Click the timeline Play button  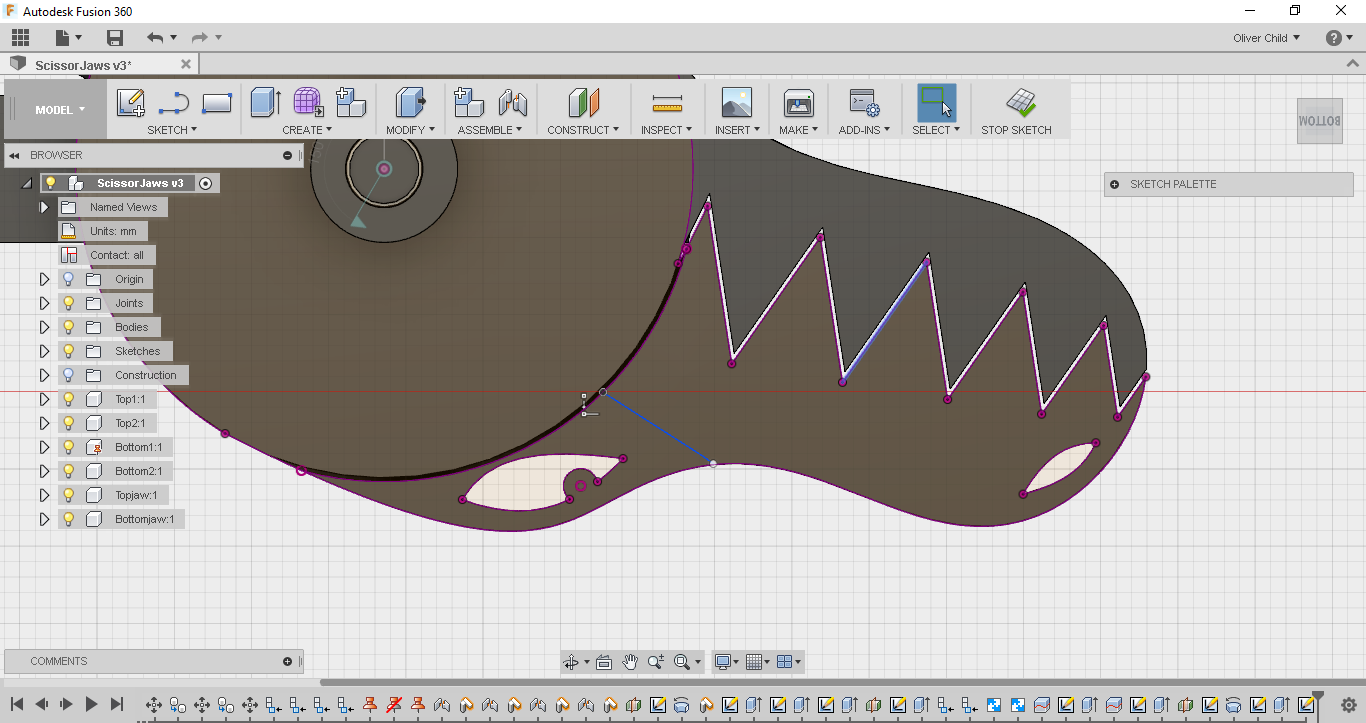[91, 704]
